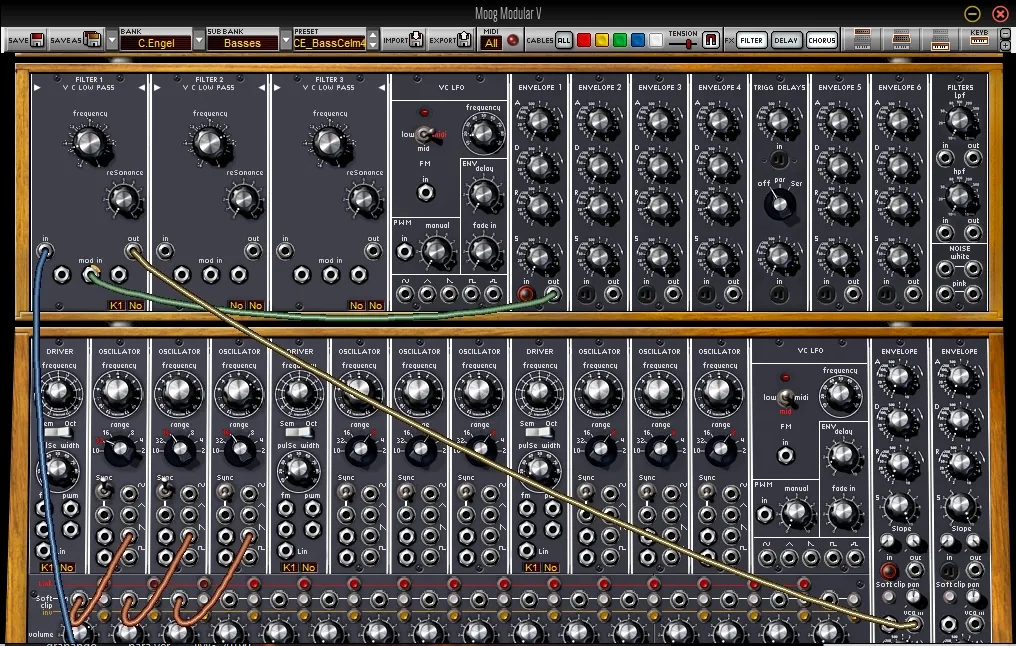Show the second synth cabinet view icon
The image size is (1016, 646).
901,40
